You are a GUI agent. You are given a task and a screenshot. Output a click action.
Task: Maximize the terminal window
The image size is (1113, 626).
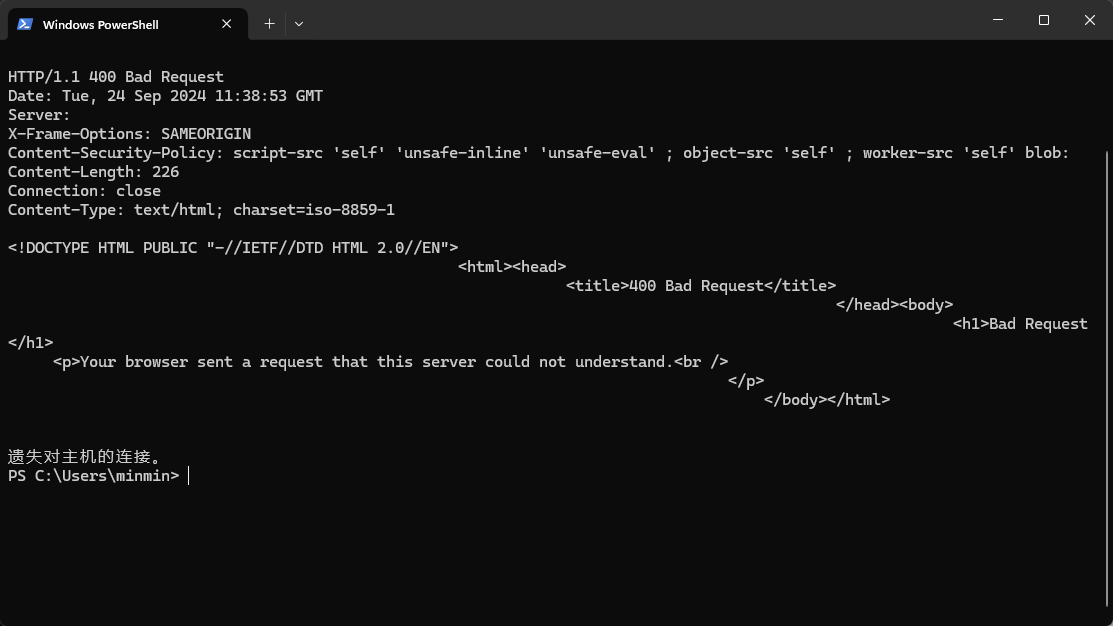[x=1043, y=20]
